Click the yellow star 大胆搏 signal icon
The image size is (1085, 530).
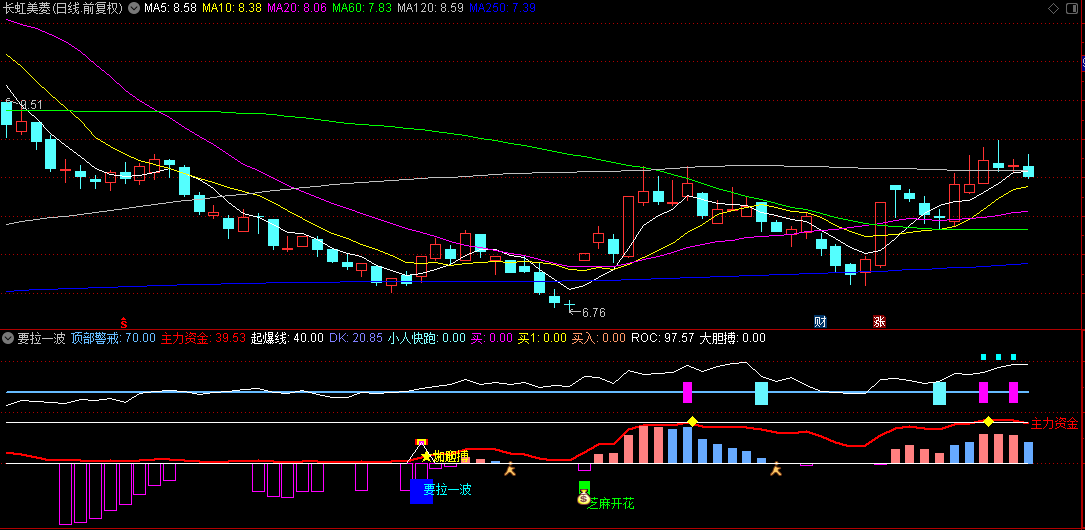(426, 456)
